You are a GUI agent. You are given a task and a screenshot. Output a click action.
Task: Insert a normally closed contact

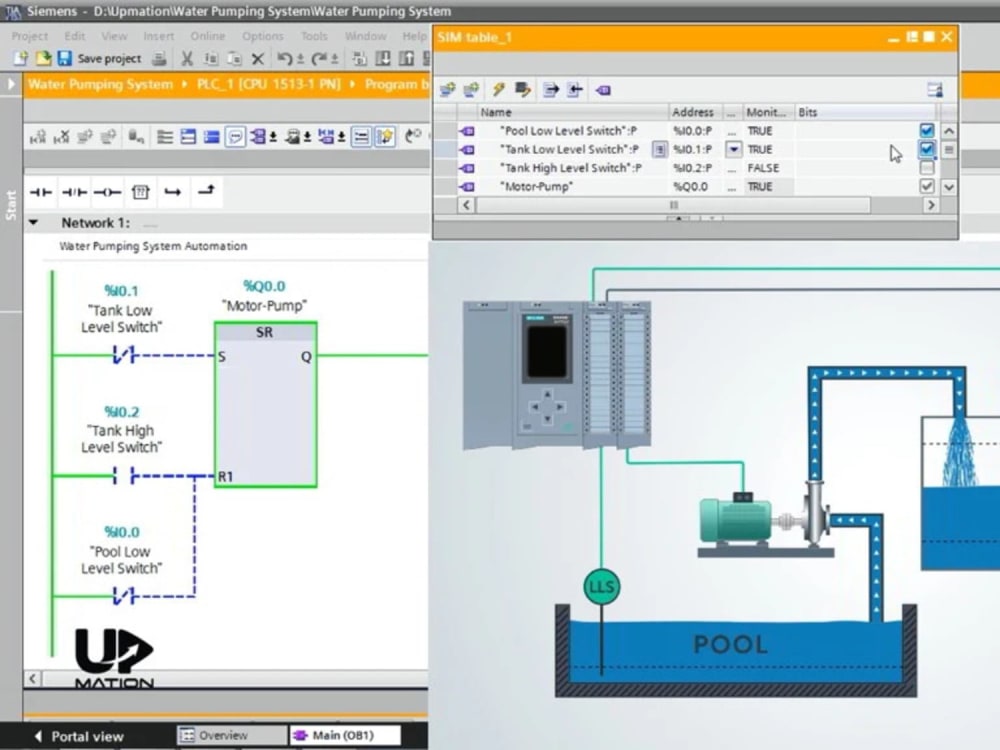pyautogui.click(x=74, y=192)
